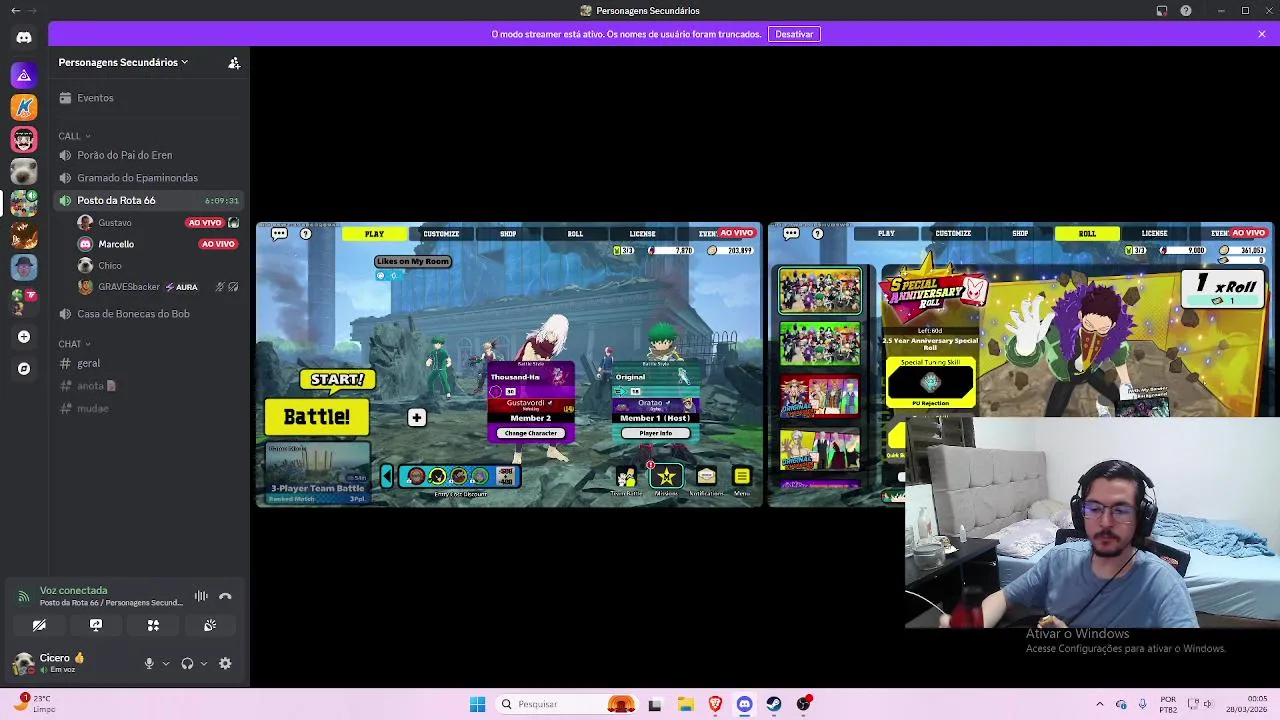Click Change Character button for Member 2

coord(531,433)
